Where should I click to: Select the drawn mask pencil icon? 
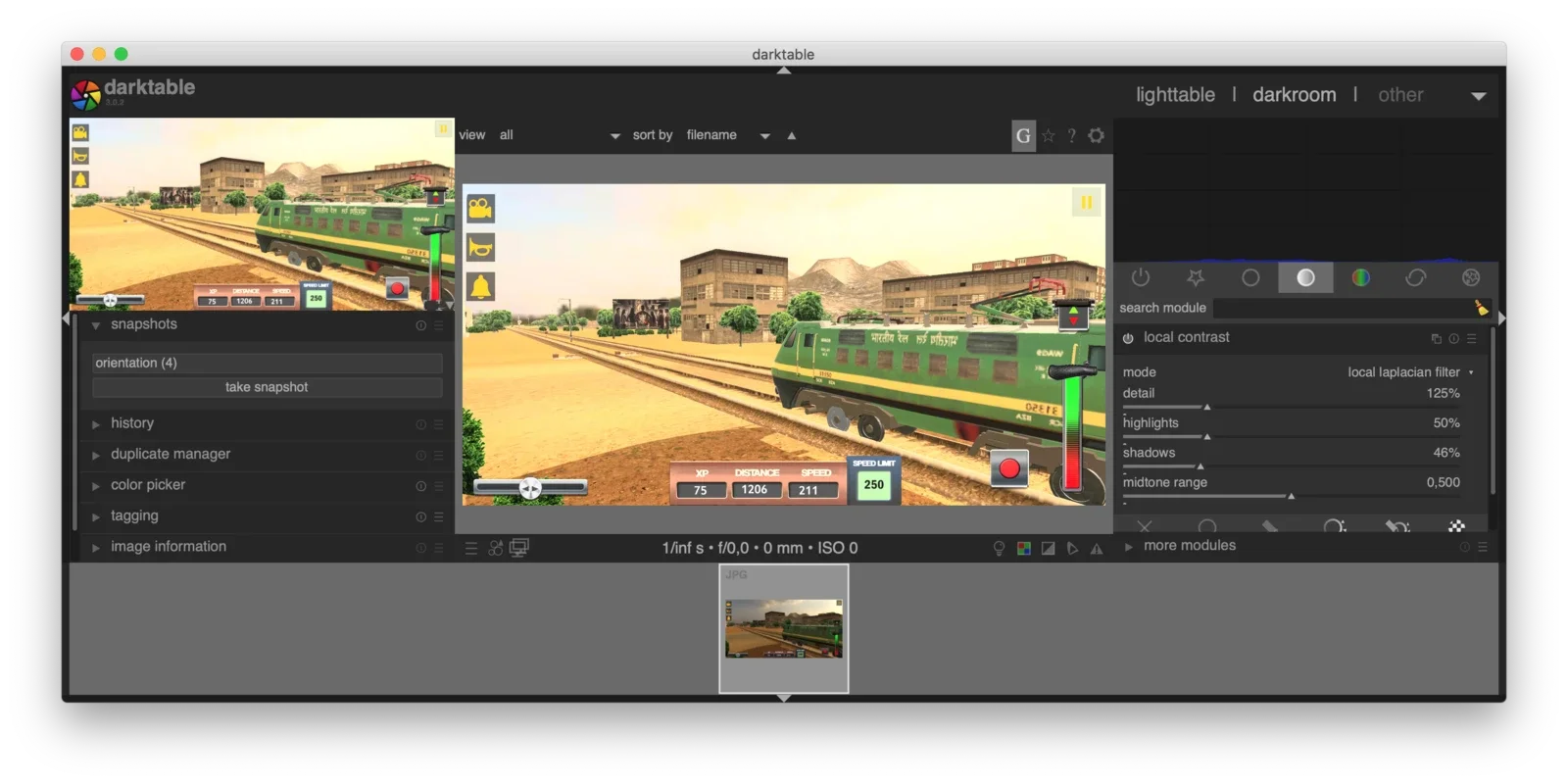1270,527
